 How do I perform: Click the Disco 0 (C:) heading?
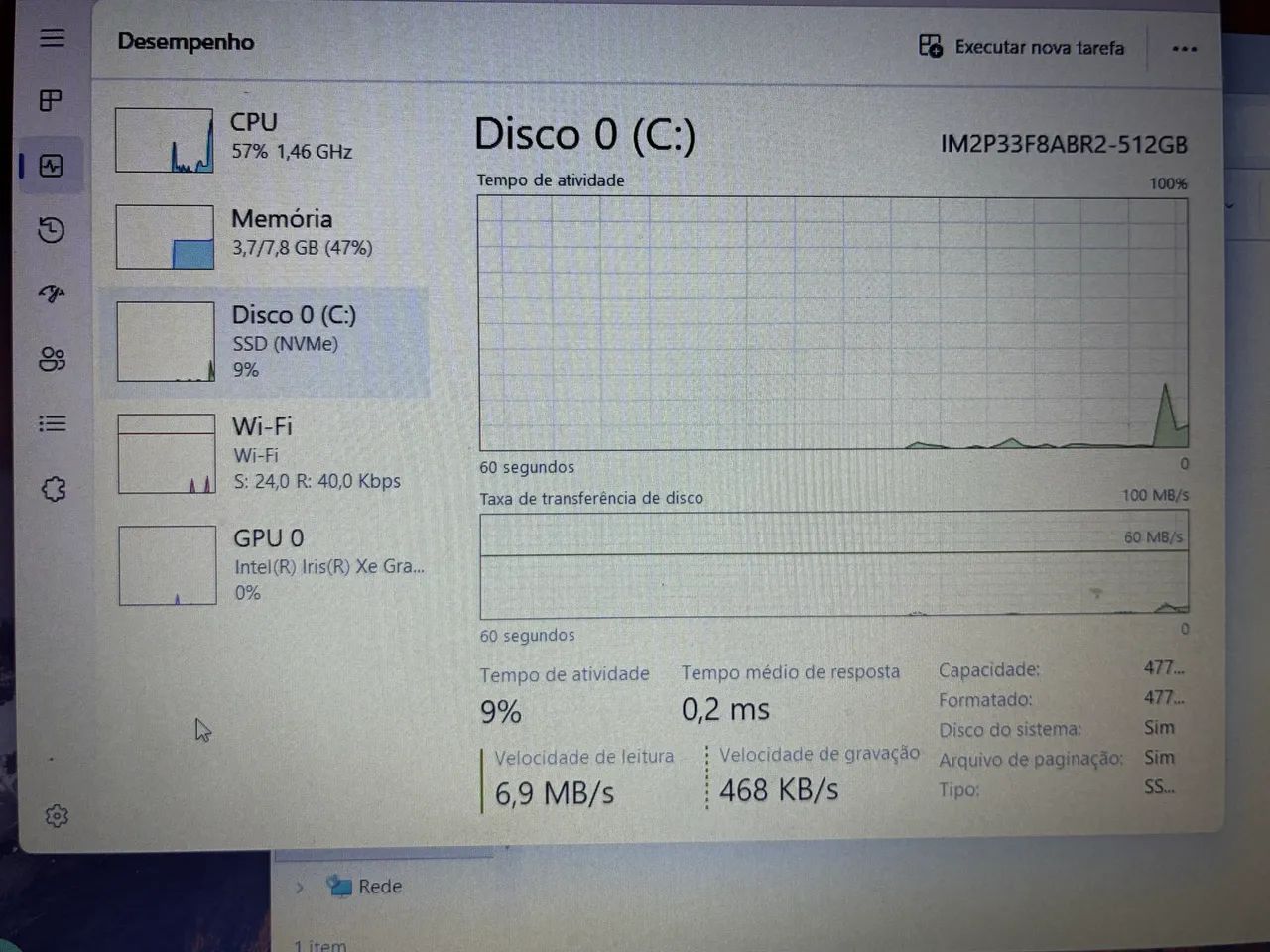(584, 134)
